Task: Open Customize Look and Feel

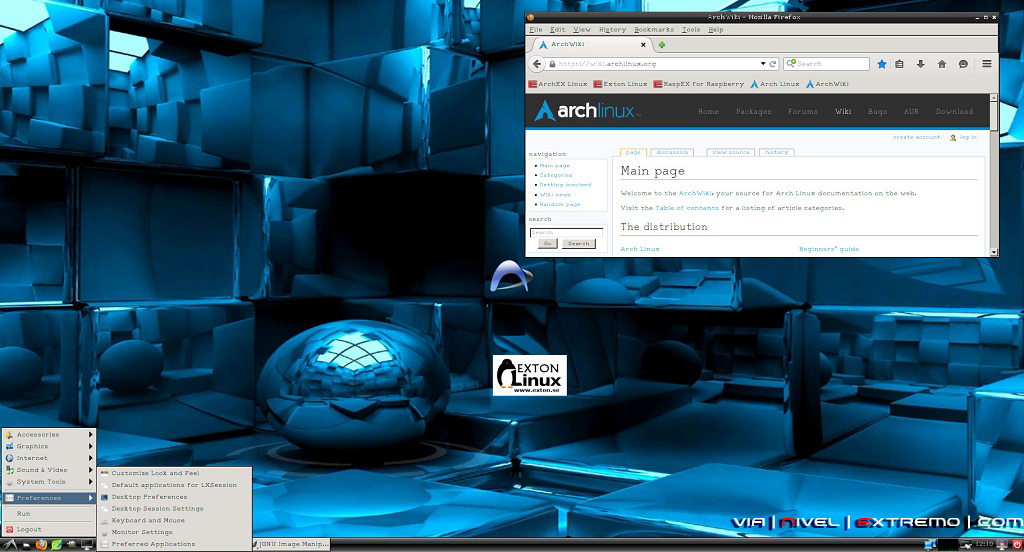Action: click(174, 473)
